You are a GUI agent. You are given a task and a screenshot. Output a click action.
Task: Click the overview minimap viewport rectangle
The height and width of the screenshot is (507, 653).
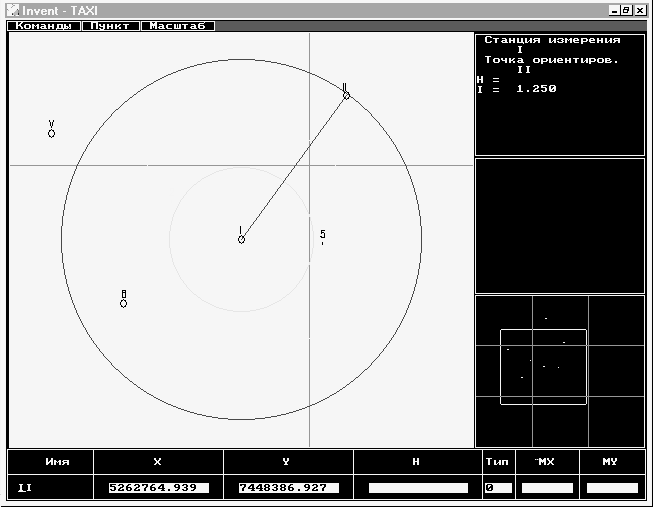[543, 367]
